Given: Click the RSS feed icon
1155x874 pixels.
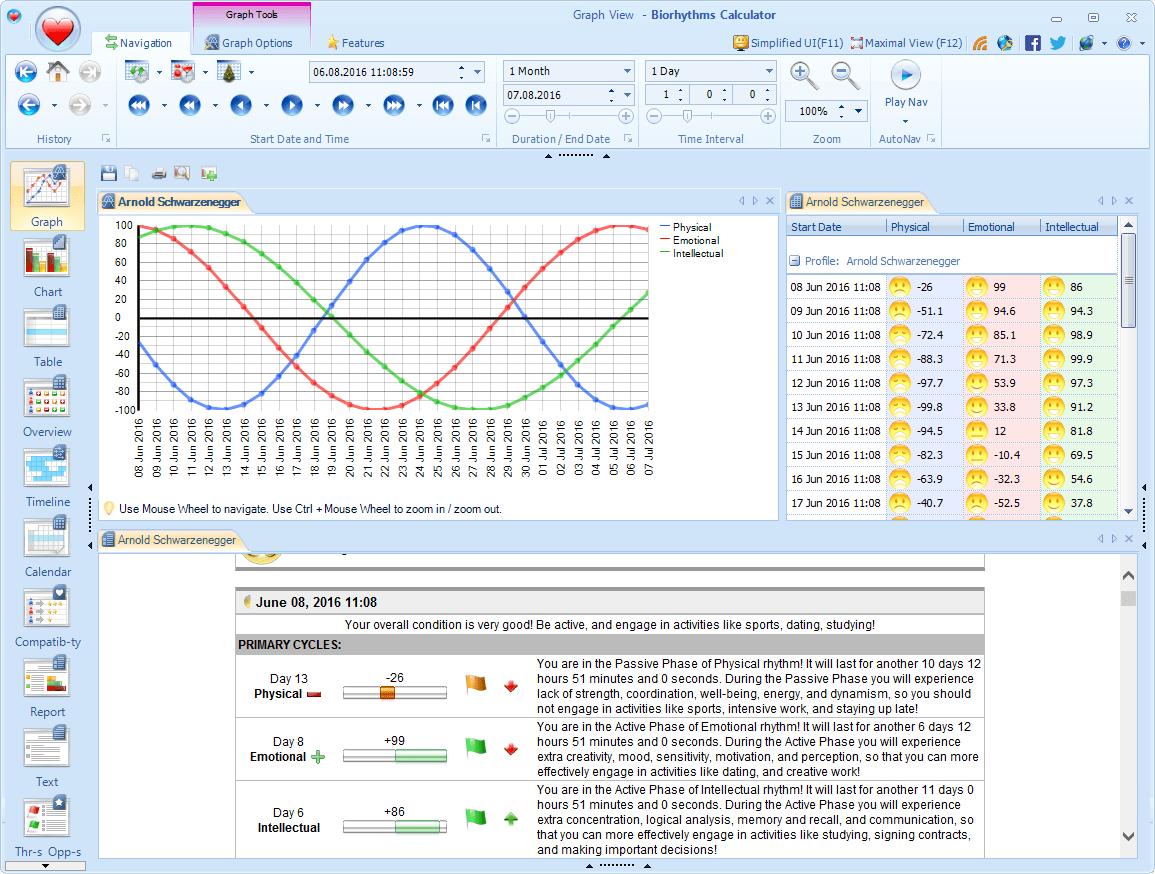Looking at the screenshot, I should point(980,43).
